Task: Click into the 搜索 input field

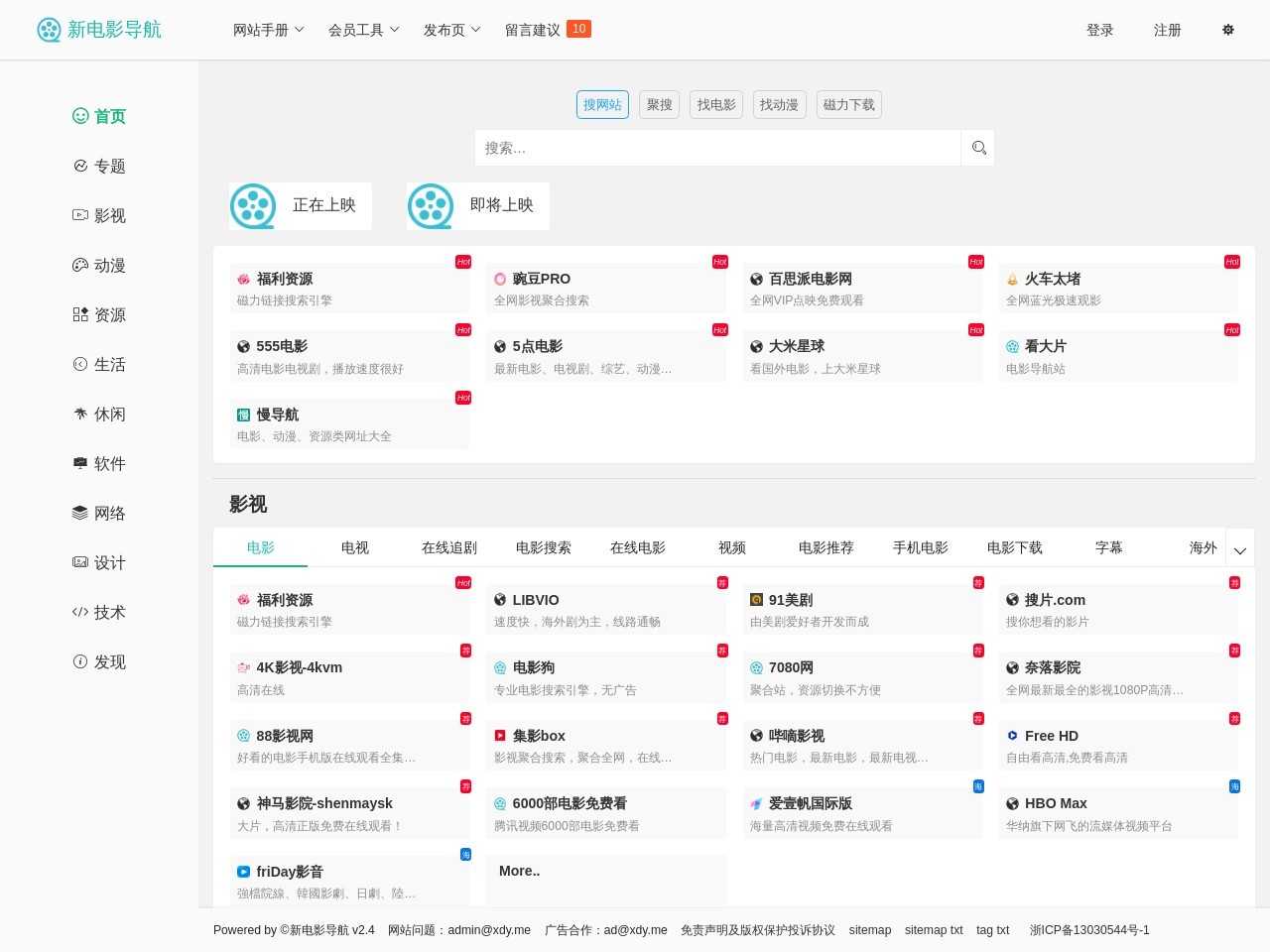Action: point(717,148)
